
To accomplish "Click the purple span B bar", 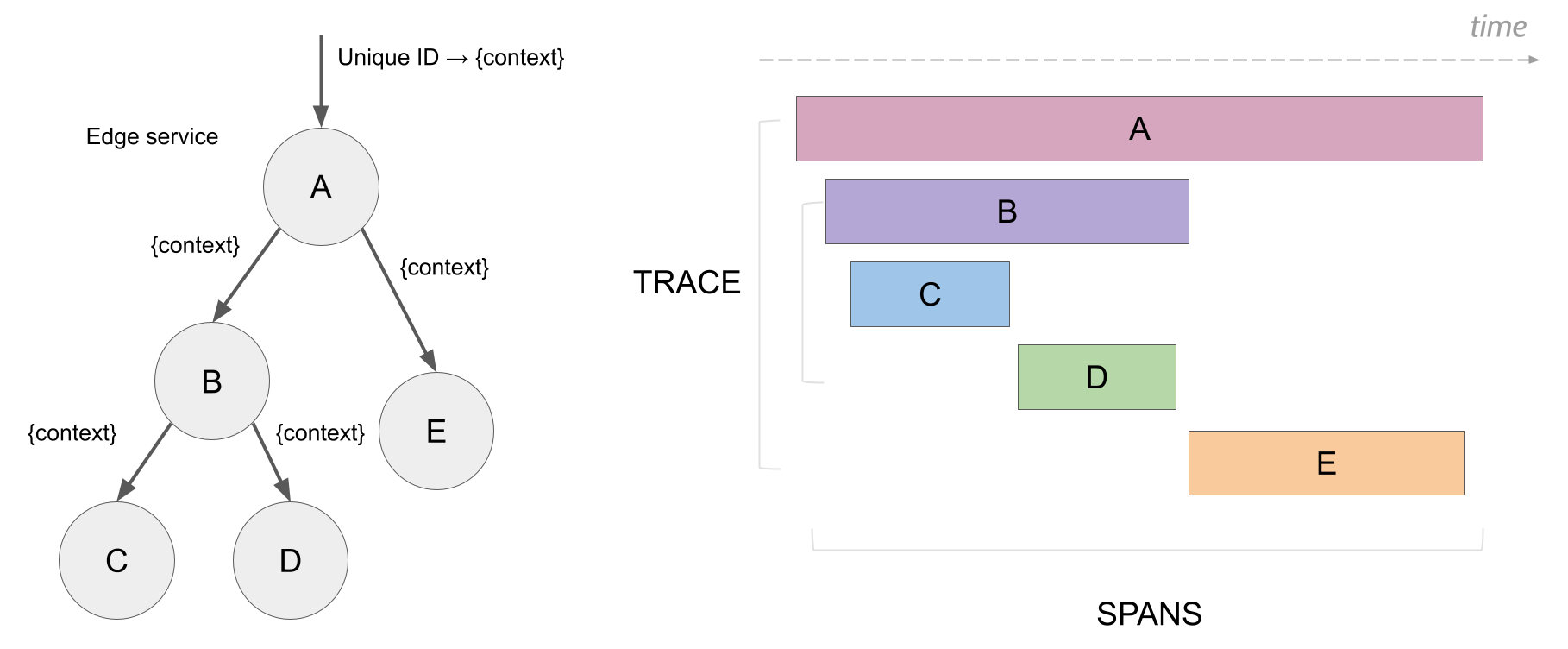I will (1007, 211).
